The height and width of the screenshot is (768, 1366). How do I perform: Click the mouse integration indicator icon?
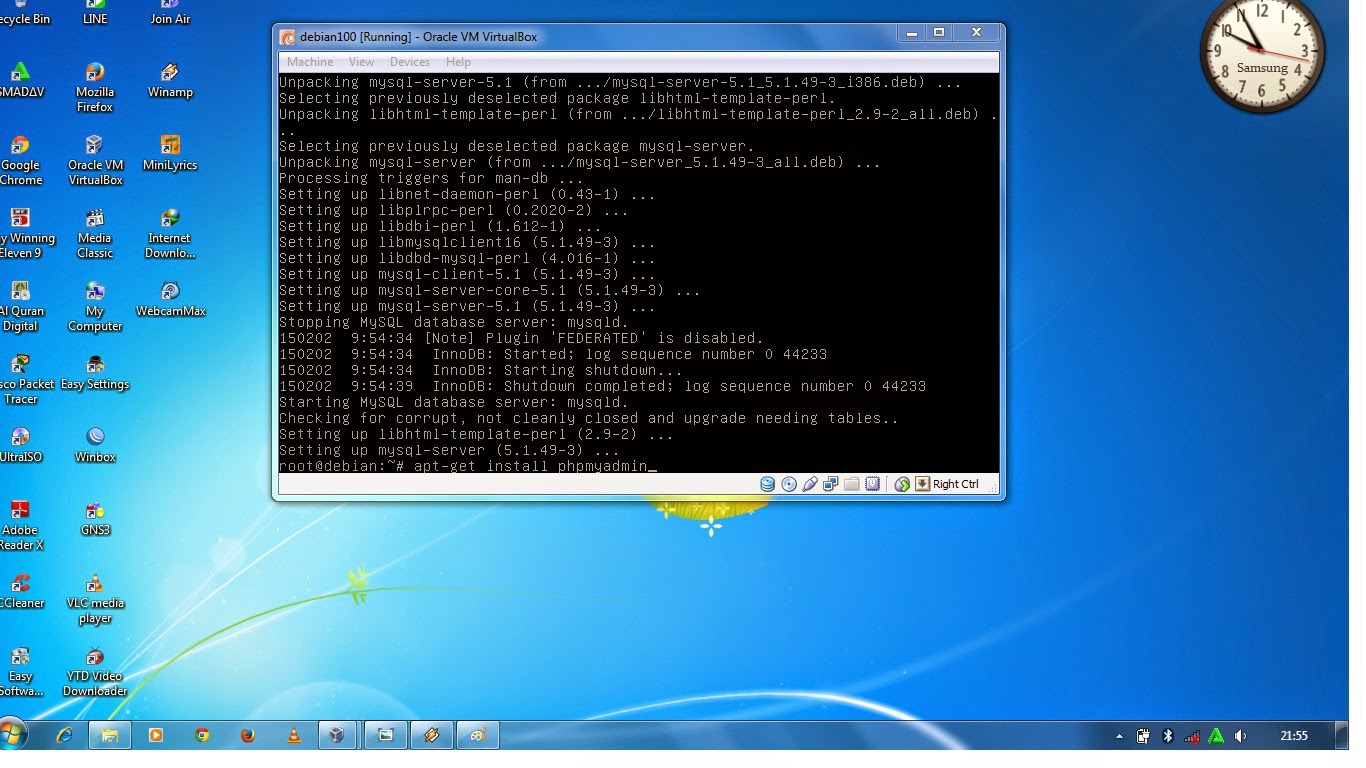[902, 484]
